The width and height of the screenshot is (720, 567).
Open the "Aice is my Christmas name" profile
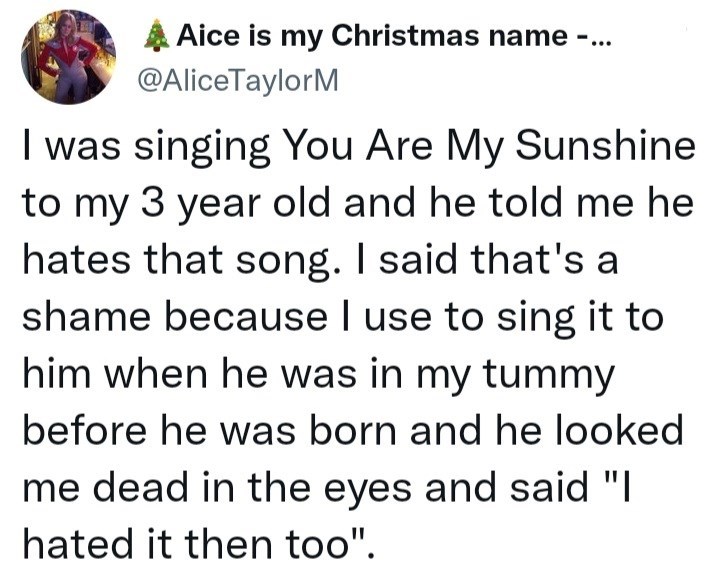point(370,37)
